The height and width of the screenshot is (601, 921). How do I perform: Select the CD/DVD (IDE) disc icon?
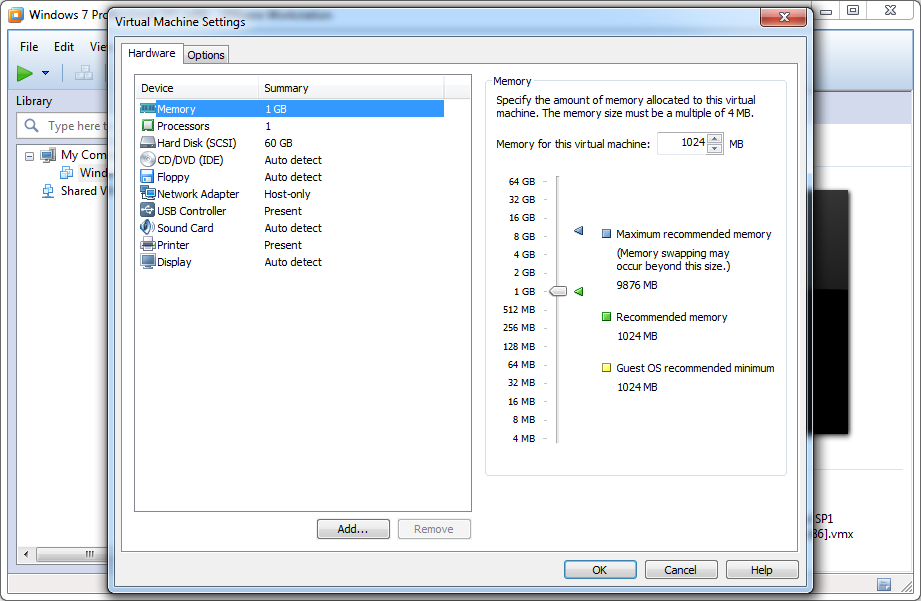click(x=148, y=160)
